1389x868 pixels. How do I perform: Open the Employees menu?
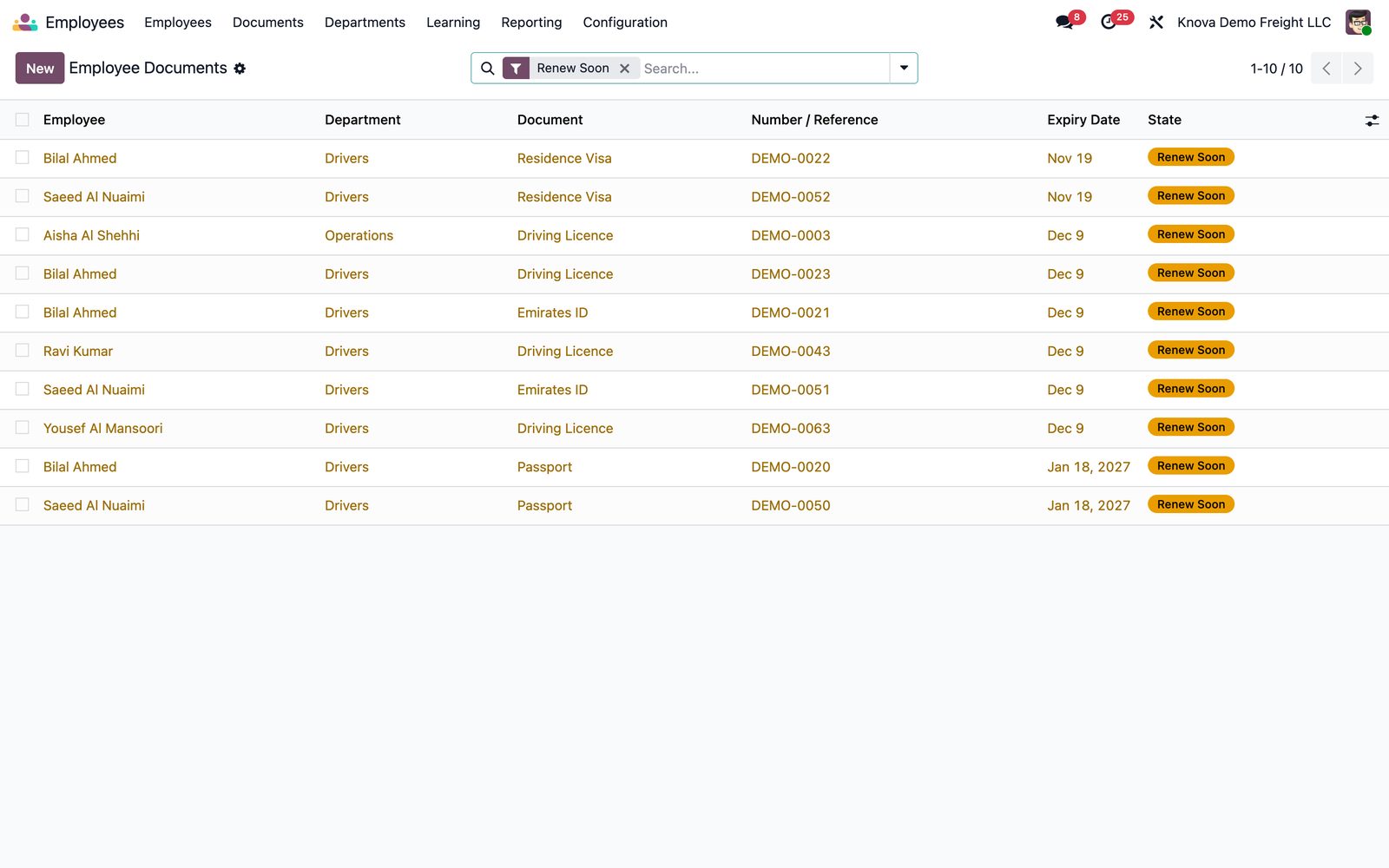coord(178,23)
